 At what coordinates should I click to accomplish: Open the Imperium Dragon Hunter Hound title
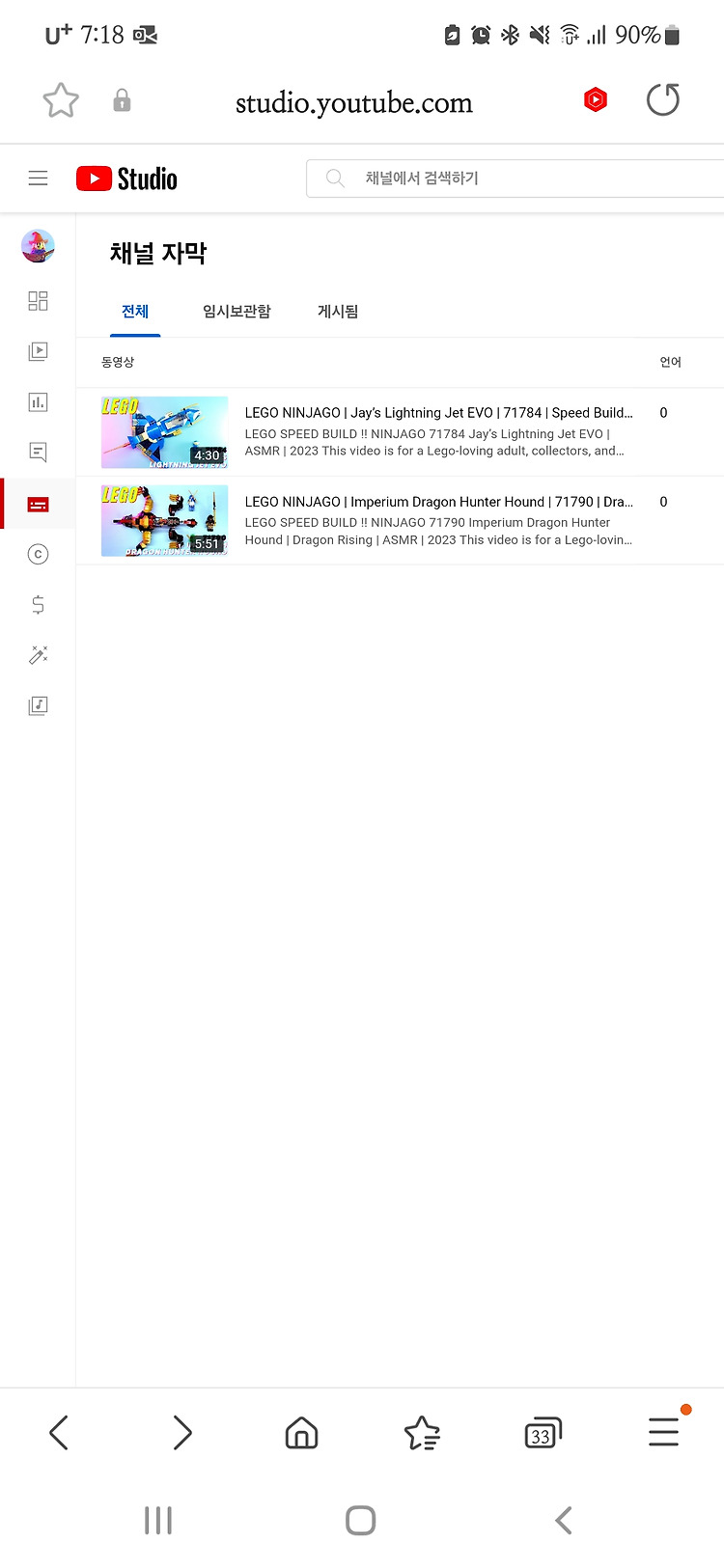point(439,502)
